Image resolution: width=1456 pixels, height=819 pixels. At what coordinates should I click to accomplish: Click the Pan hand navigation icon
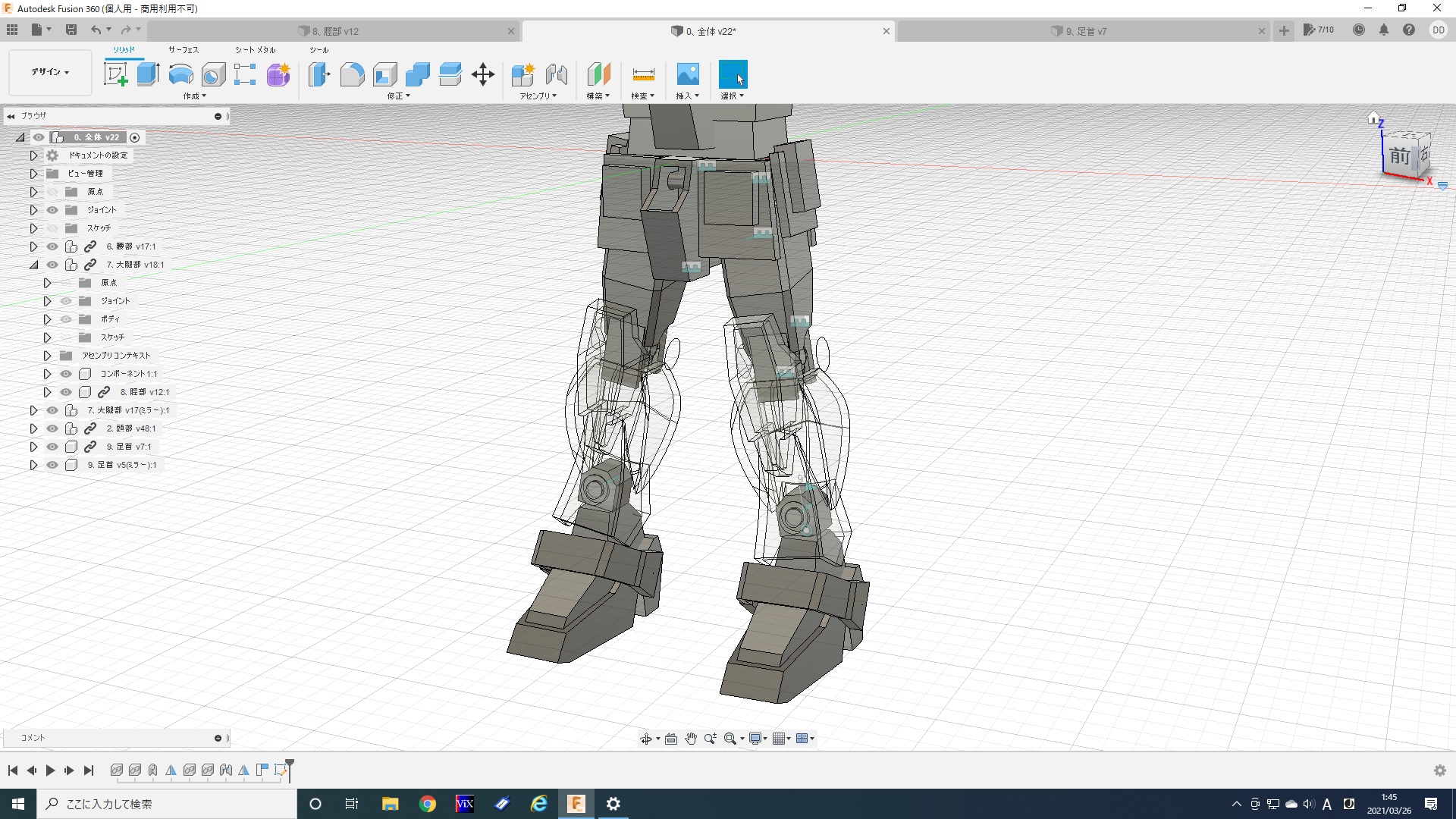[690, 739]
